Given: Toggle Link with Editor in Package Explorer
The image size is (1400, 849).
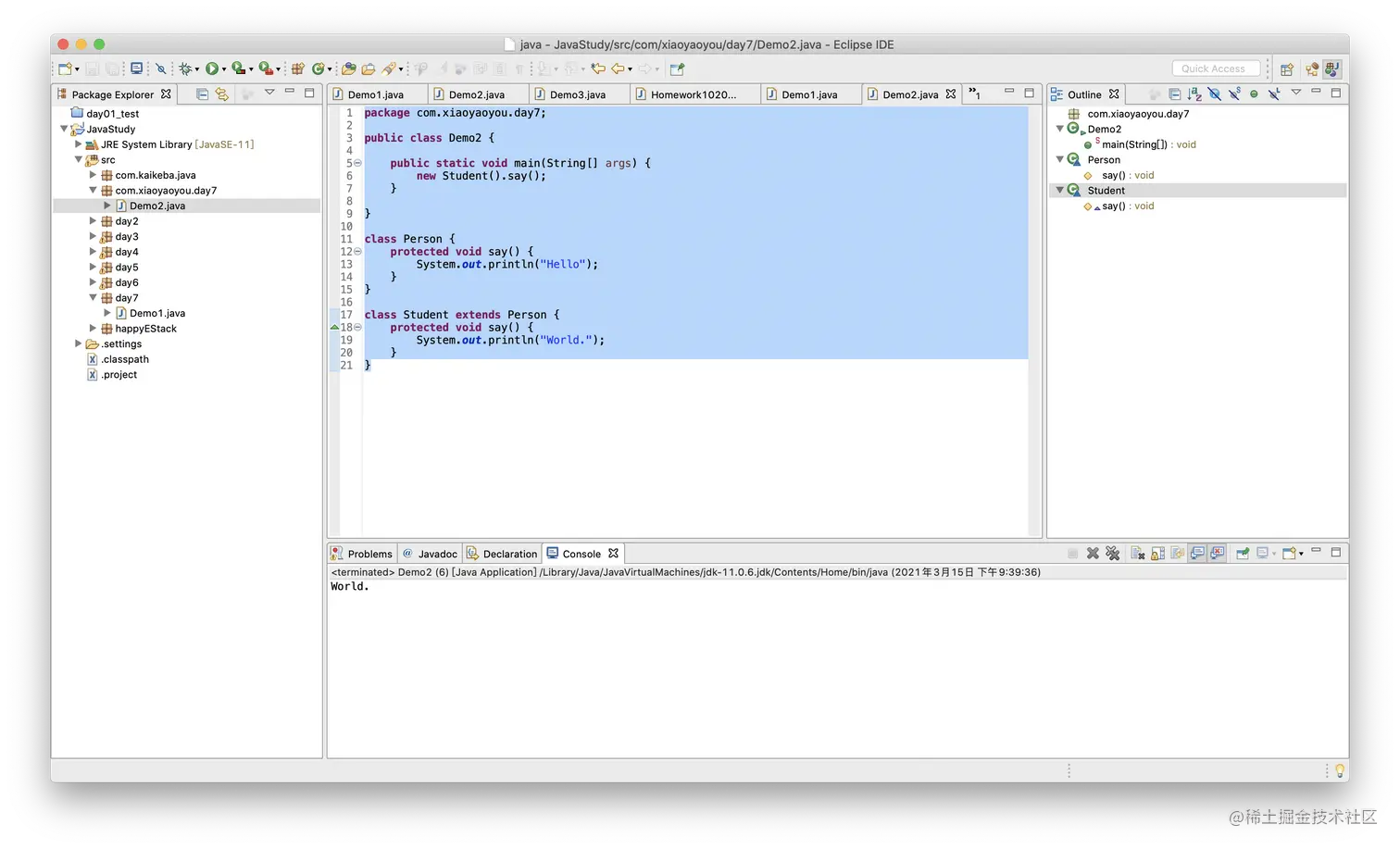Looking at the screenshot, I should [x=222, y=94].
